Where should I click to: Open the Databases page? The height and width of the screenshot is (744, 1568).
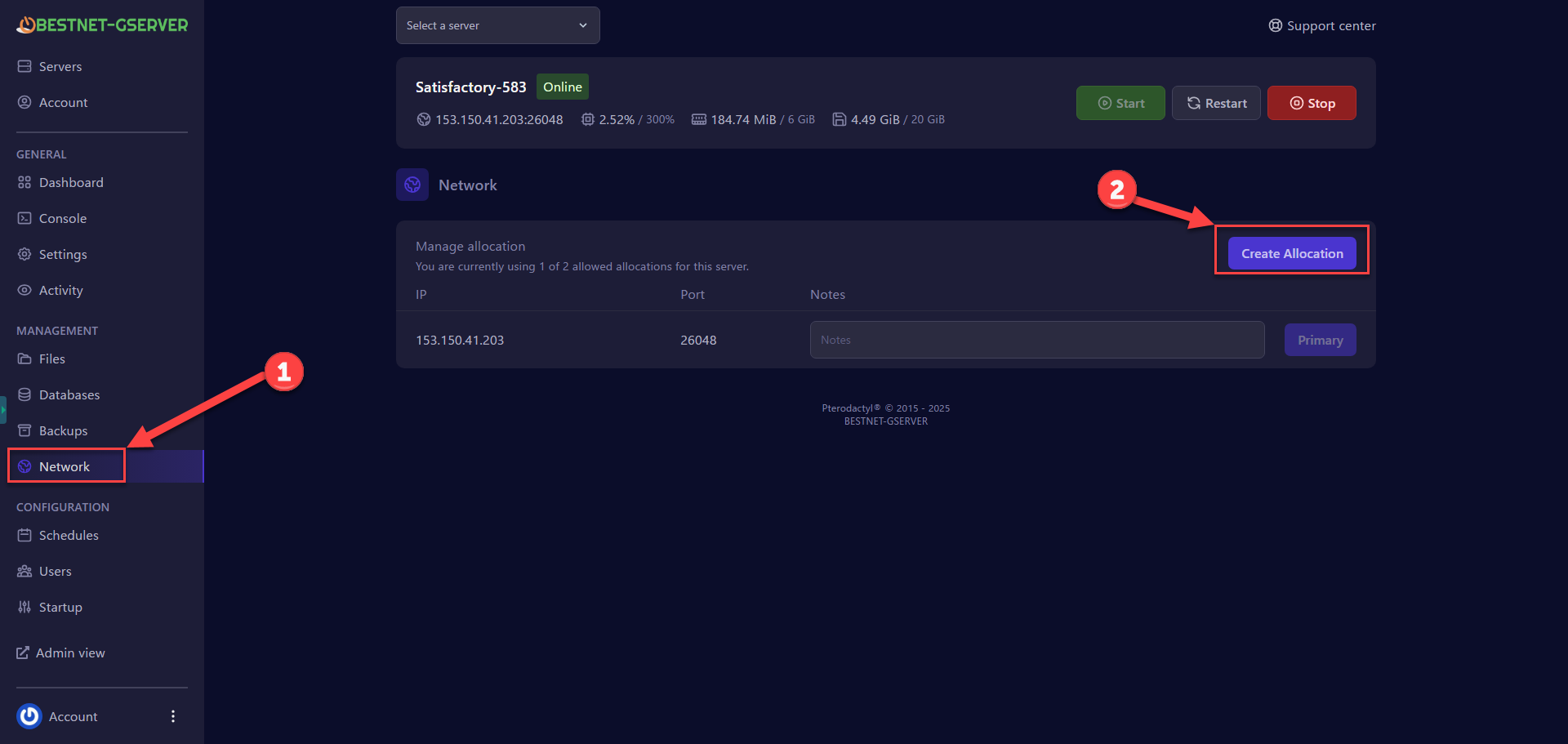[69, 394]
